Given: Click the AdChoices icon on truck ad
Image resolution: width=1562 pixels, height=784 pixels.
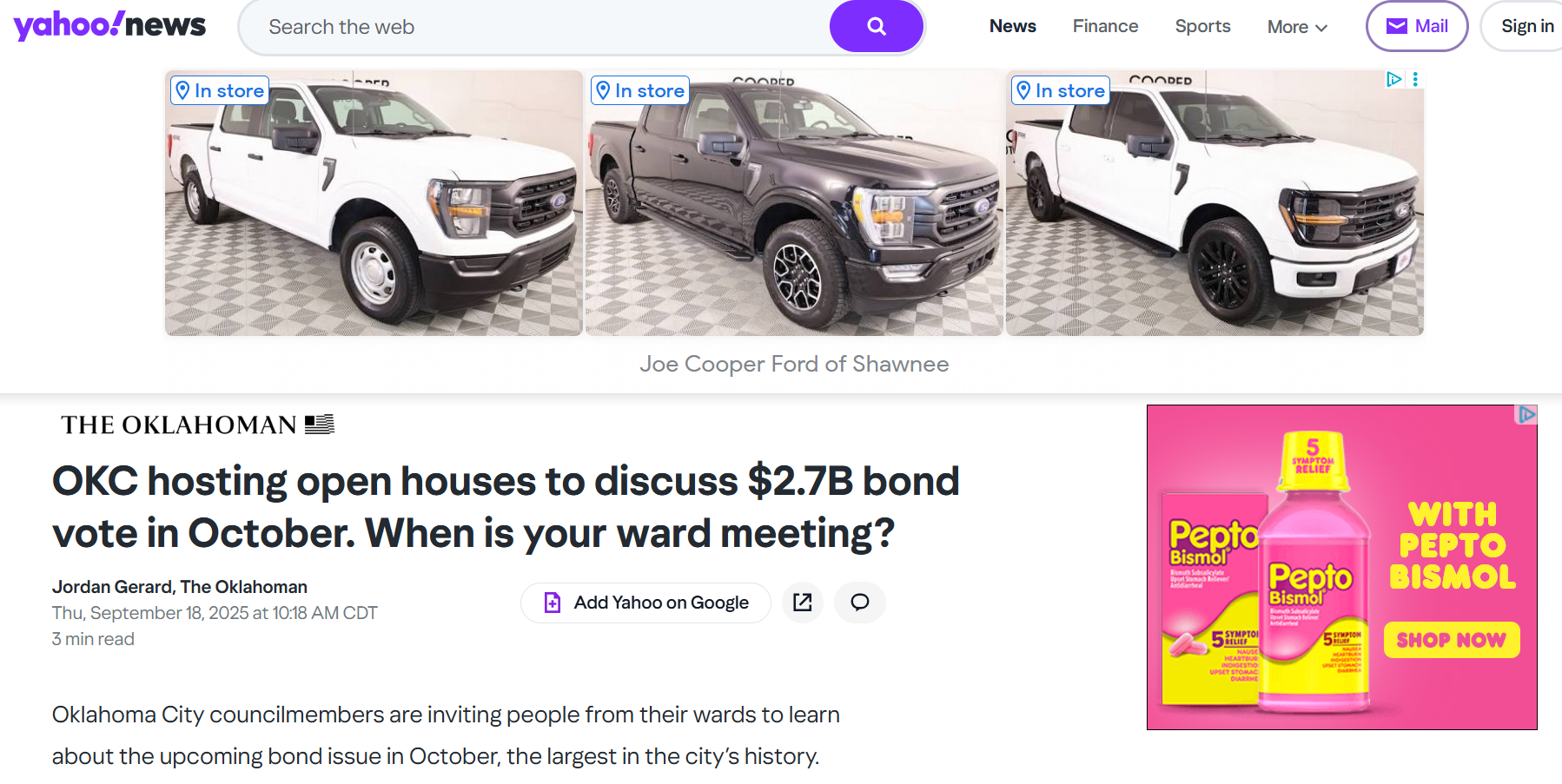Looking at the screenshot, I should 1393,79.
